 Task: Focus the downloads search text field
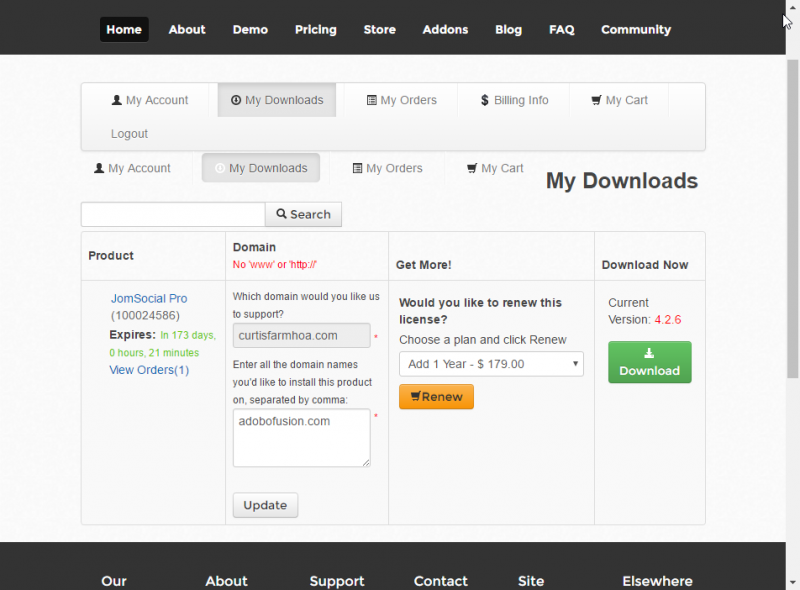point(173,214)
